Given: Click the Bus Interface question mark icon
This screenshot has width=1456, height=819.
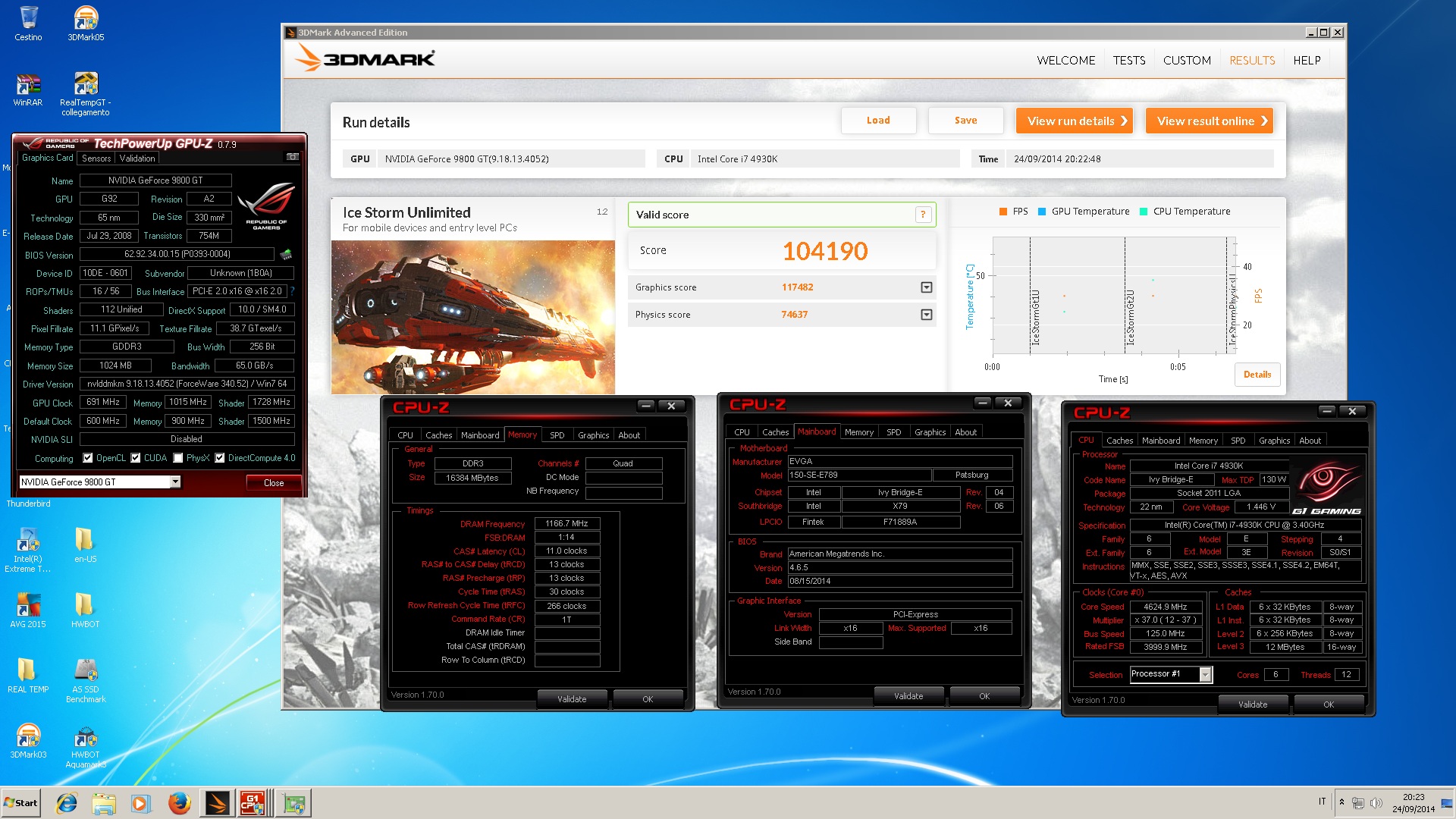Looking at the screenshot, I should (x=292, y=291).
